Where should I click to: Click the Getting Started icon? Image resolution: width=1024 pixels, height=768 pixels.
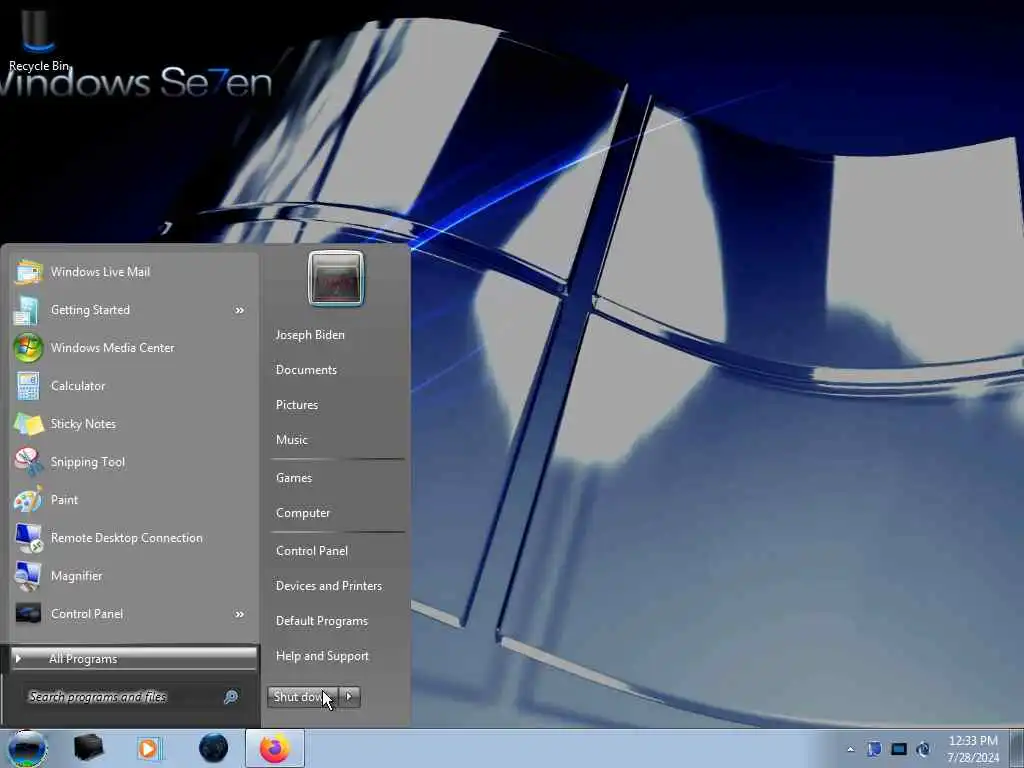click(x=27, y=310)
